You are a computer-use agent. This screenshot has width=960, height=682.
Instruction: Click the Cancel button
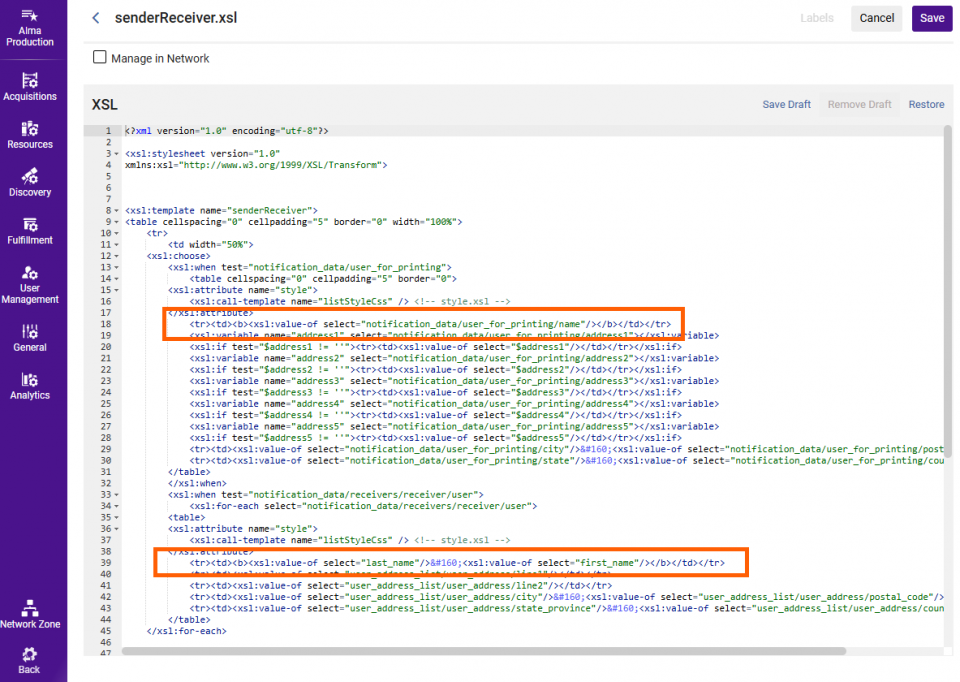[876, 18]
